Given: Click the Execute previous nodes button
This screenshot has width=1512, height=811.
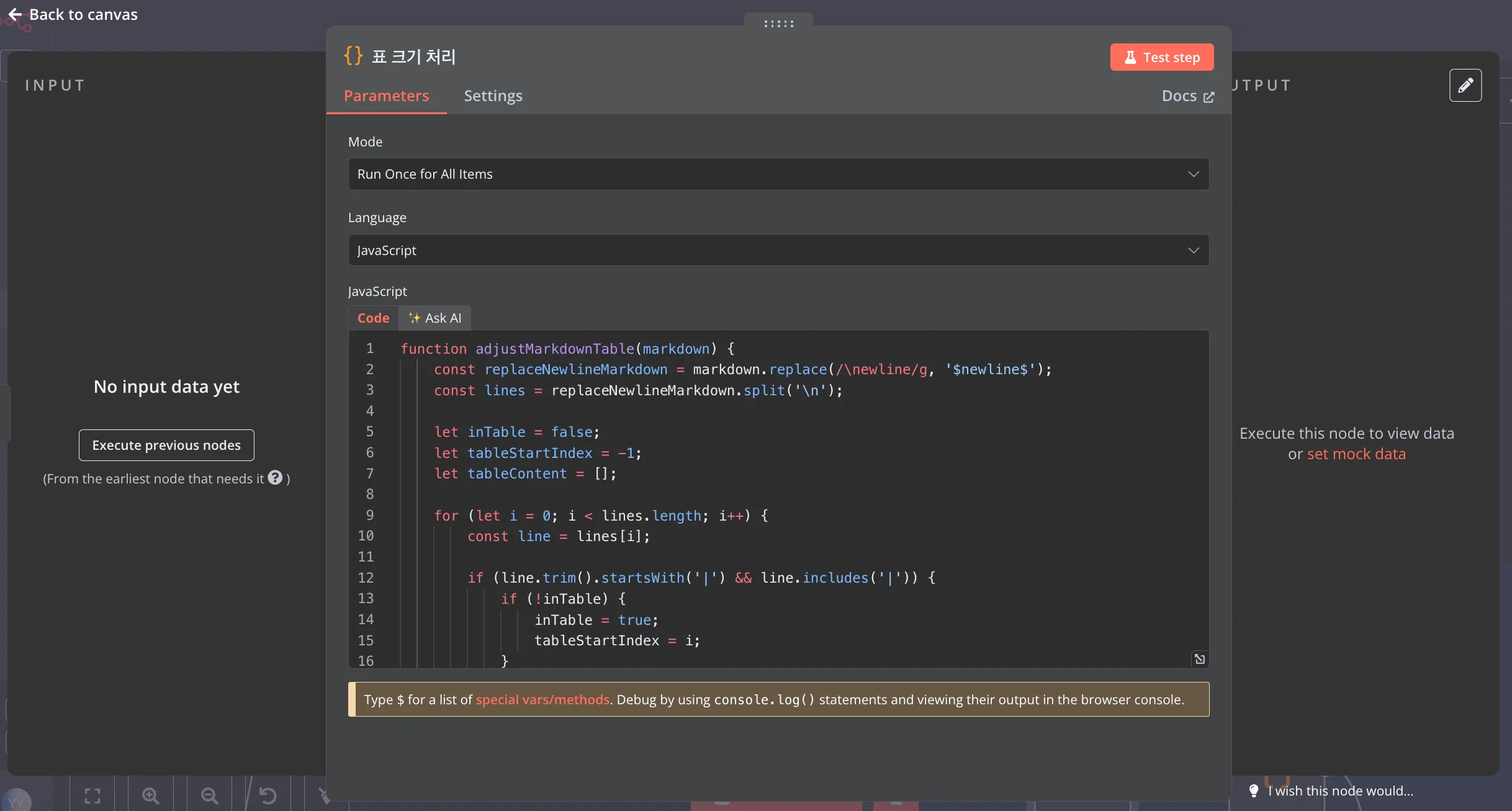Looking at the screenshot, I should [x=166, y=445].
